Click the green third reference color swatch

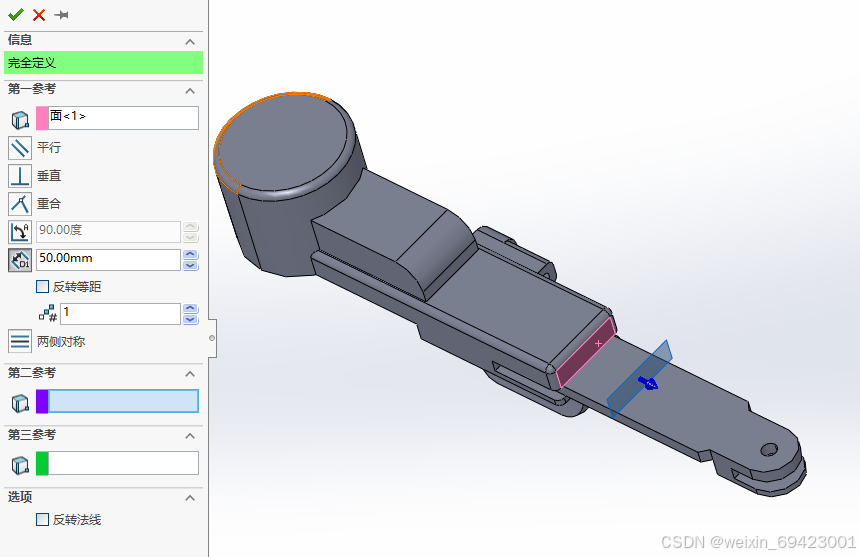tap(42, 463)
